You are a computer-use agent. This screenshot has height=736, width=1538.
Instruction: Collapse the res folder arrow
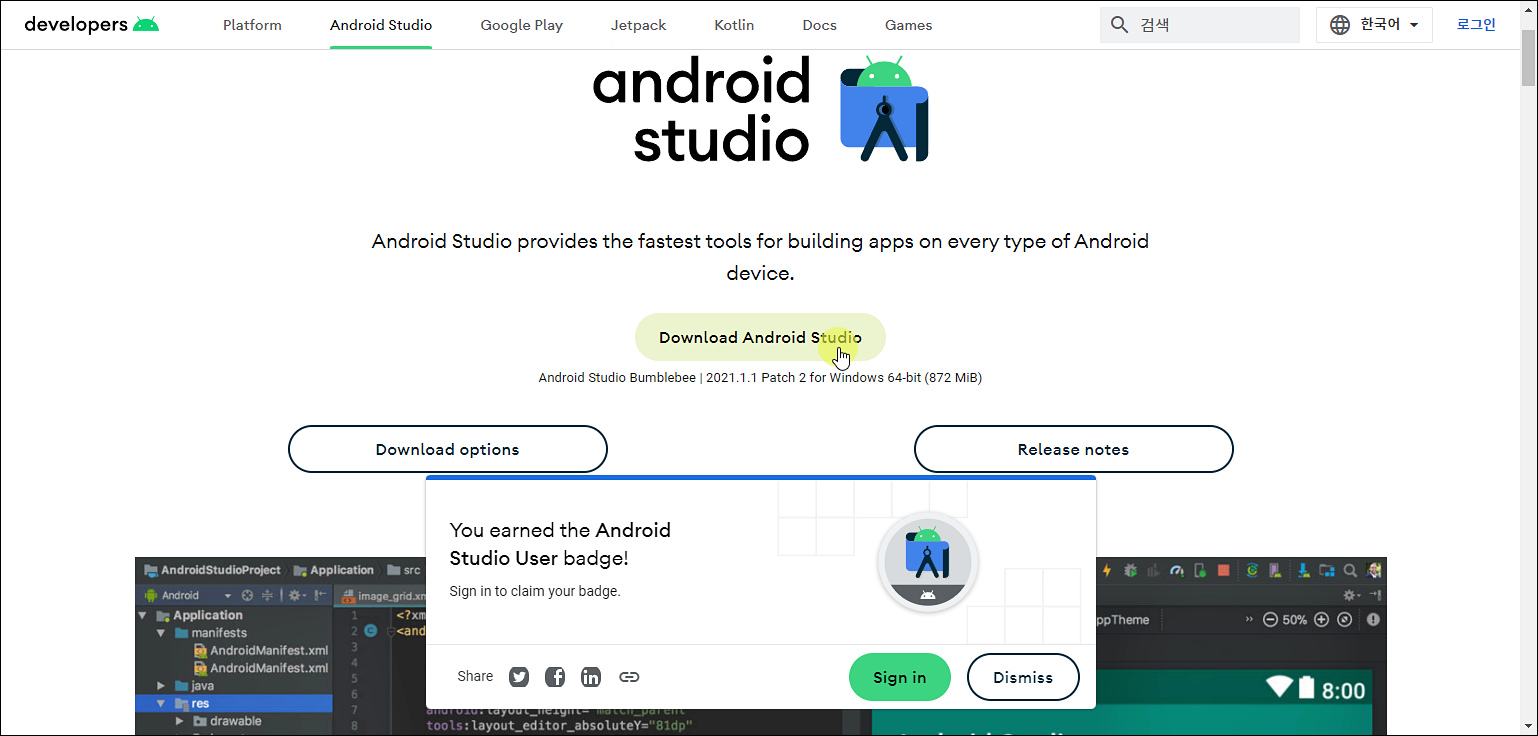point(160,703)
